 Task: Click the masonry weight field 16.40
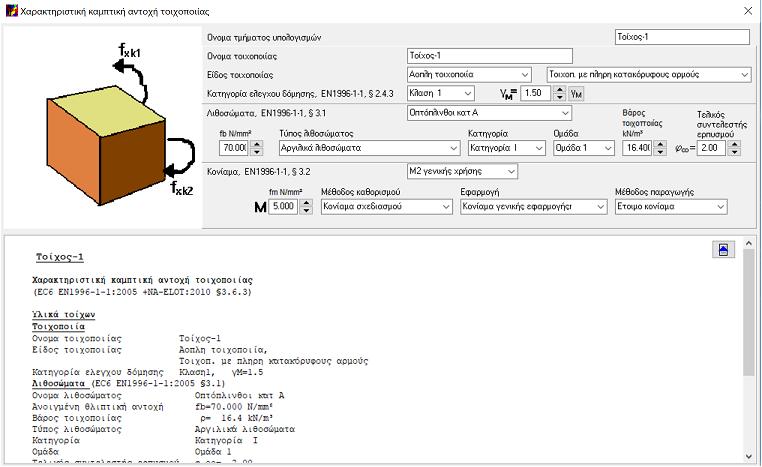(637, 148)
